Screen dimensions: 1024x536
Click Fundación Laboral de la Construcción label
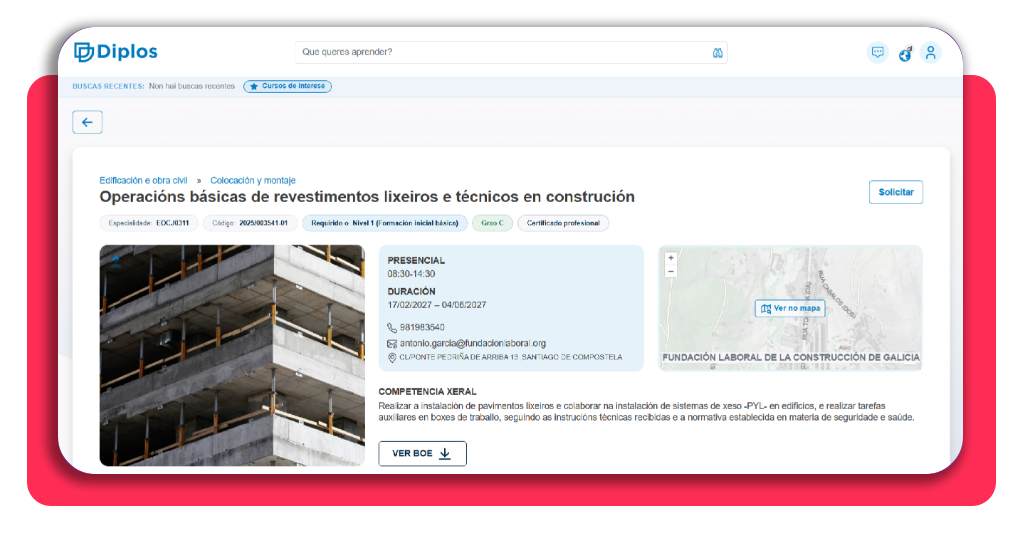[791, 358]
